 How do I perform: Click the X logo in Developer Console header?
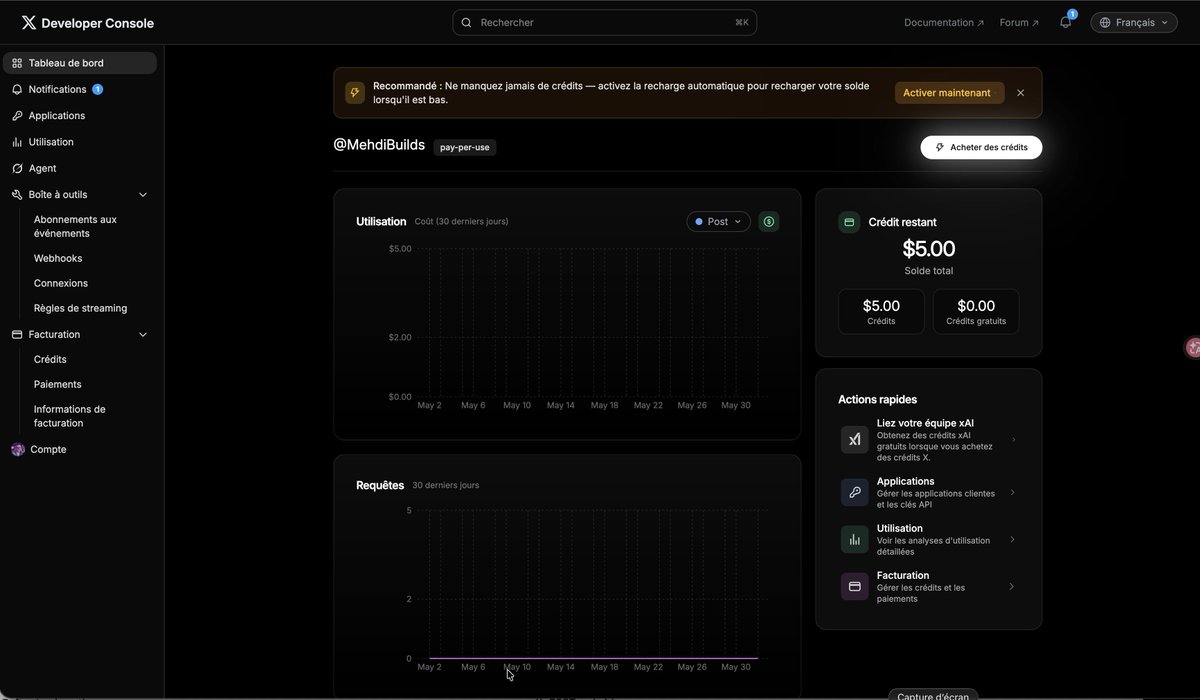tap(28, 22)
